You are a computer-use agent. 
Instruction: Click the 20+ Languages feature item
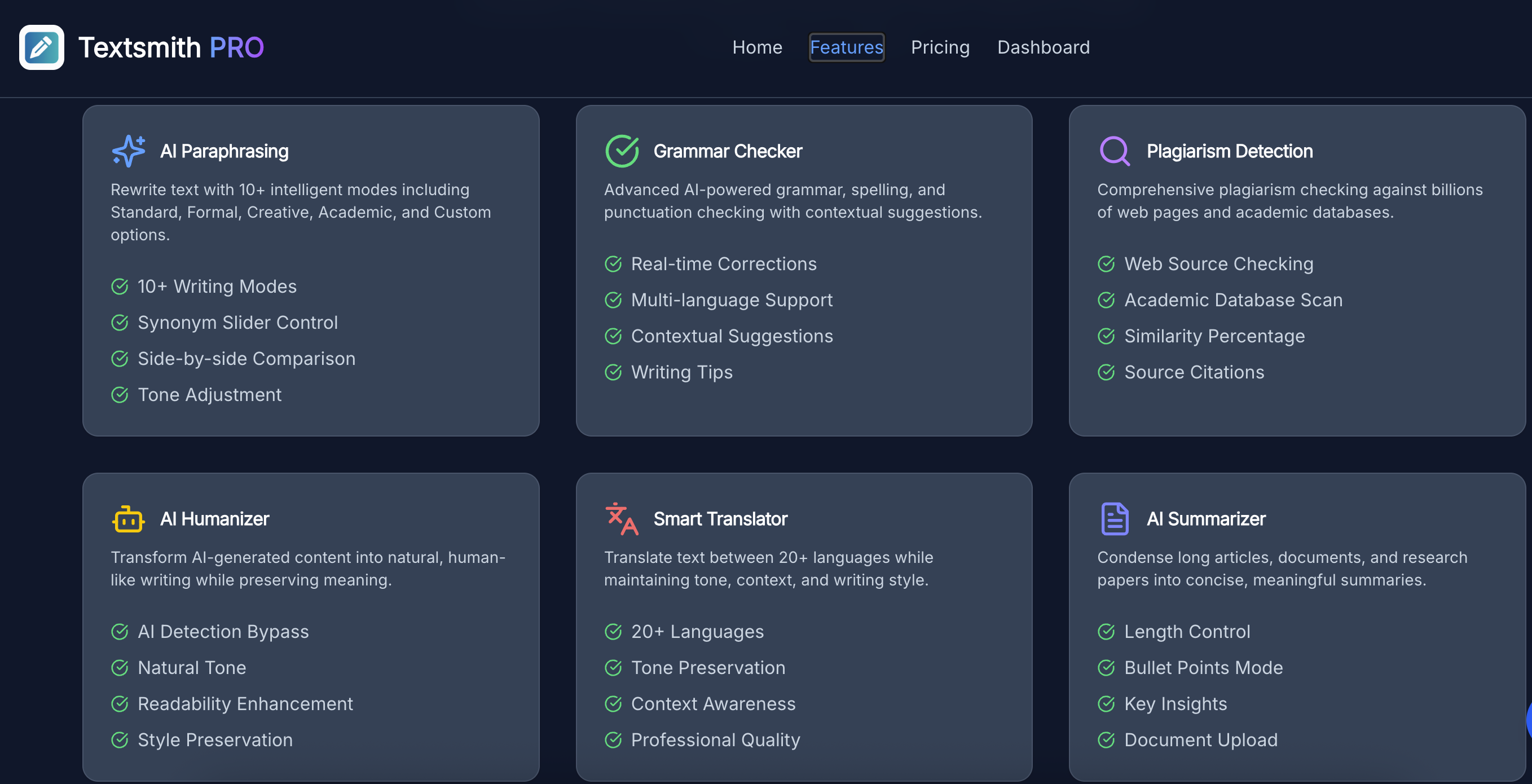[x=697, y=632]
